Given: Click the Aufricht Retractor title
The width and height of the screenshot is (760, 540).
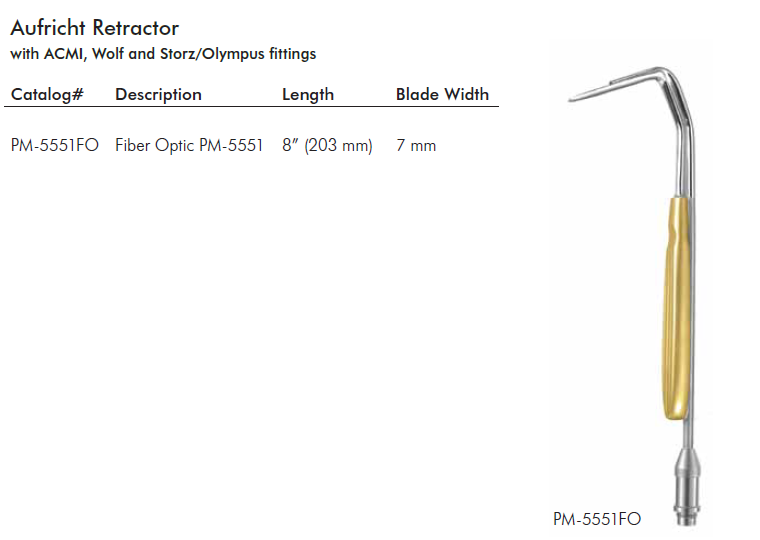Looking at the screenshot, I should 94,27.
